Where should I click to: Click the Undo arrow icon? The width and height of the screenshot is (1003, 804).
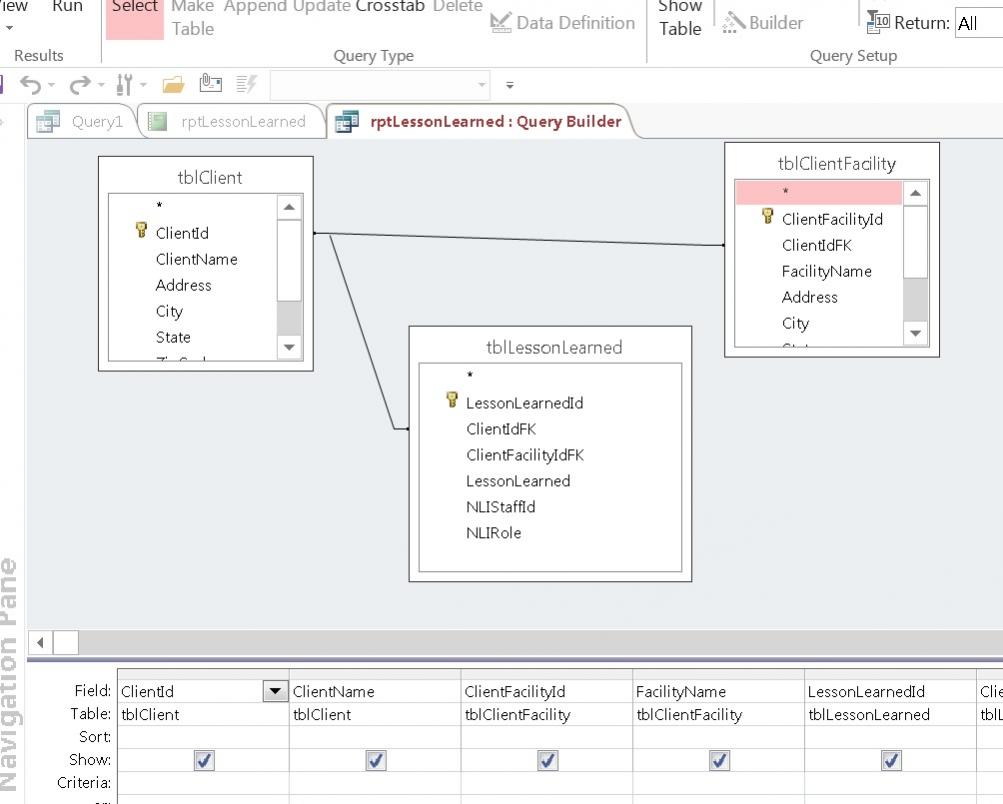tap(30, 84)
